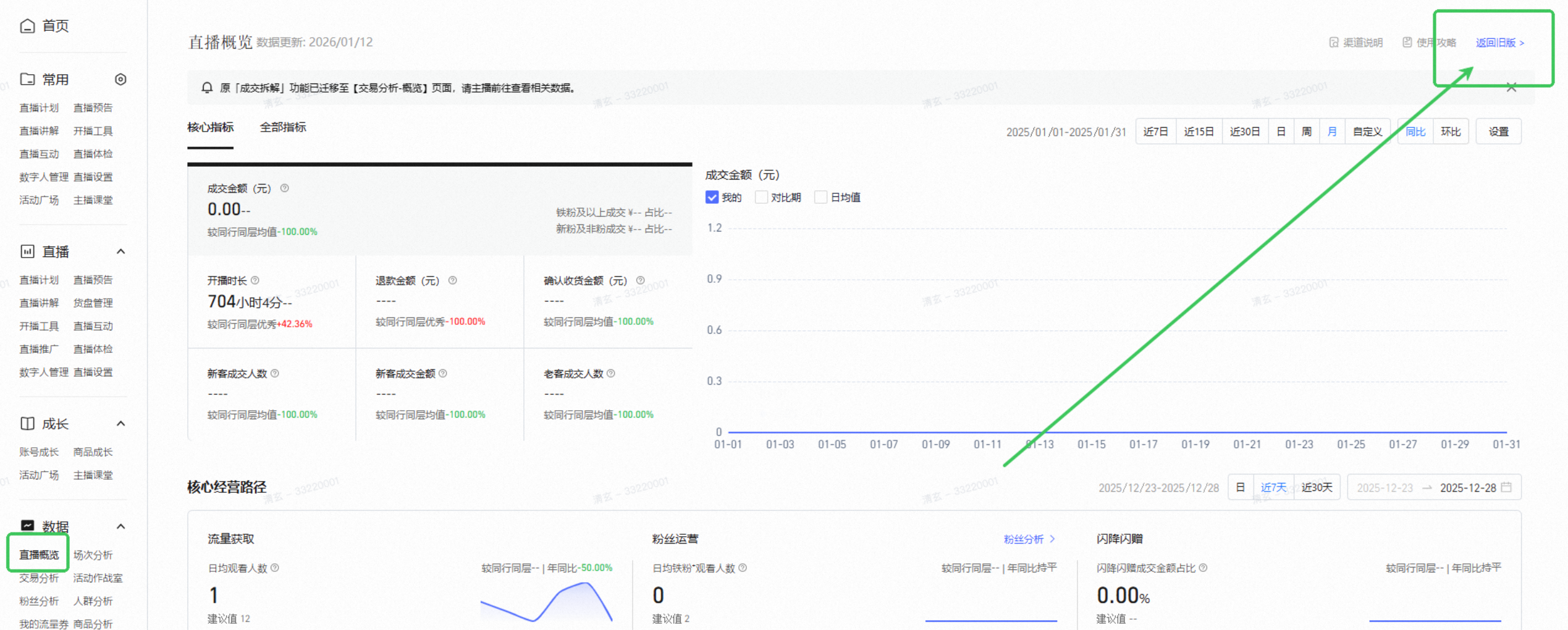This screenshot has width=1568, height=630.
Task: Click the 渠道说明 document icon
Action: coord(1334,43)
